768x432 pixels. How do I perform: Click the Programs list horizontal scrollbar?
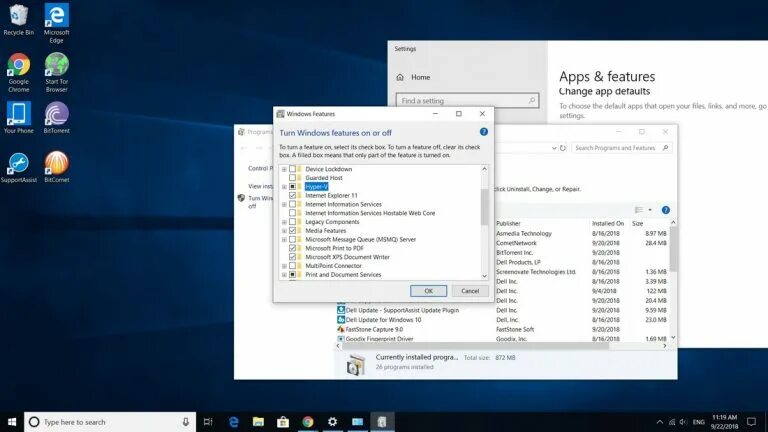click(475, 346)
